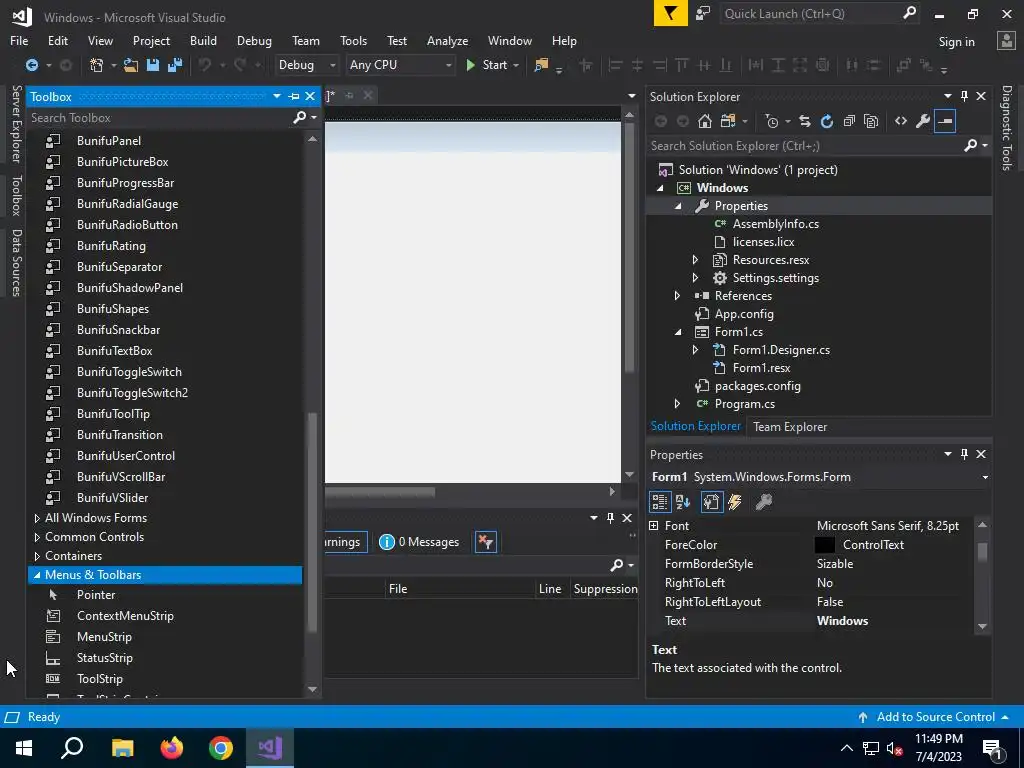Open the Server Explorer side tab
This screenshot has height=768, width=1024.
[x=16, y=123]
